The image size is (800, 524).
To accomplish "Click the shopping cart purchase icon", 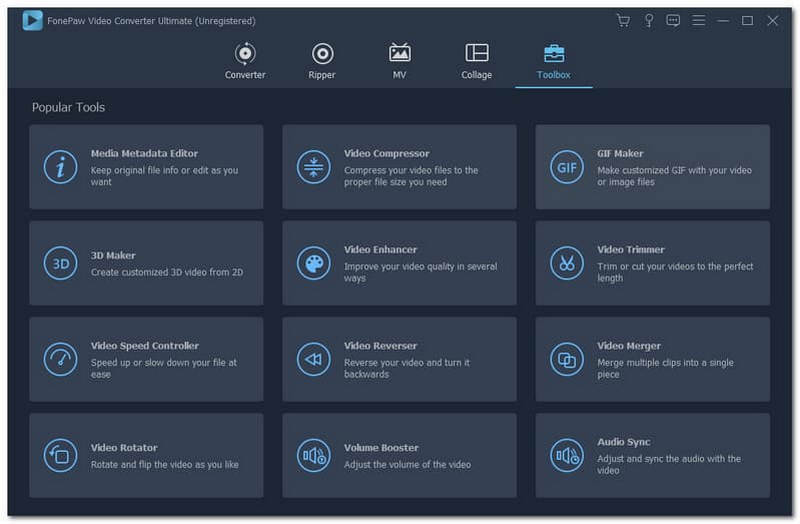I will pos(623,21).
